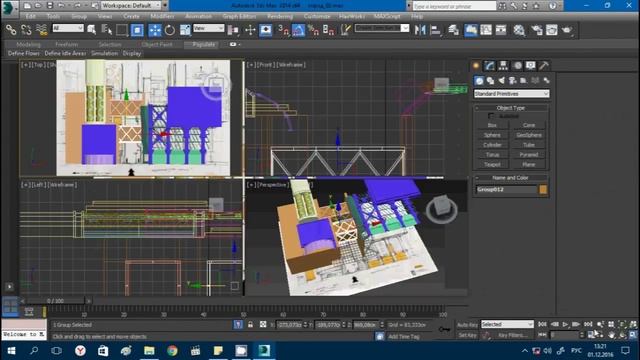Toggle the Graphite ribbon icon
This screenshot has height=360, width=640.
[x=471, y=30]
